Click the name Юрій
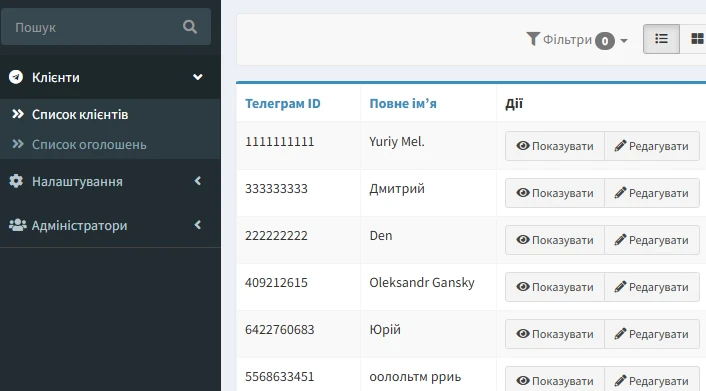 point(385,330)
